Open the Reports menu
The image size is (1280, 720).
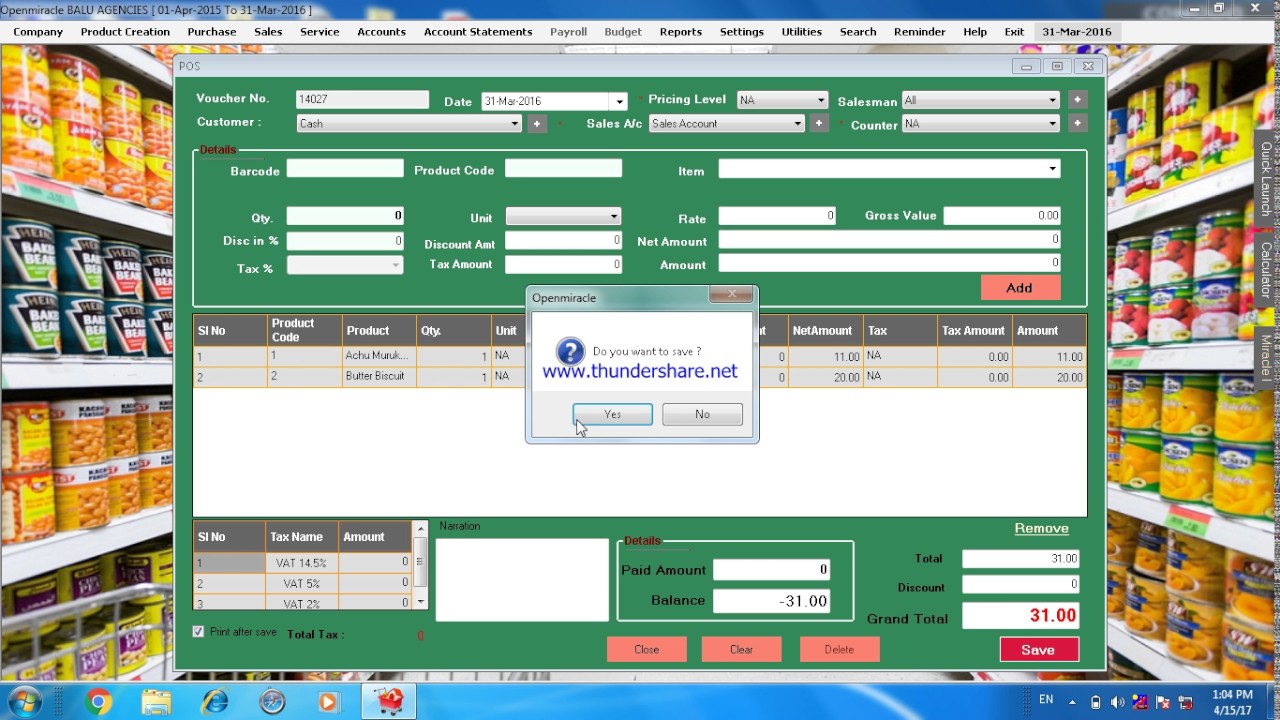click(x=681, y=32)
